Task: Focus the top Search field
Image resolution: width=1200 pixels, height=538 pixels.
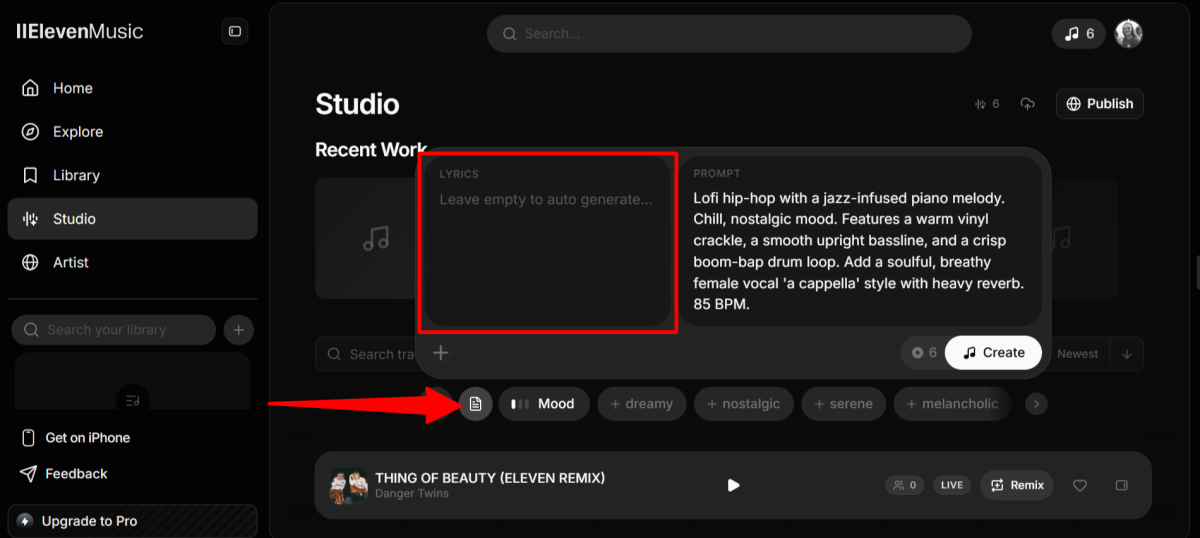Action: click(729, 34)
